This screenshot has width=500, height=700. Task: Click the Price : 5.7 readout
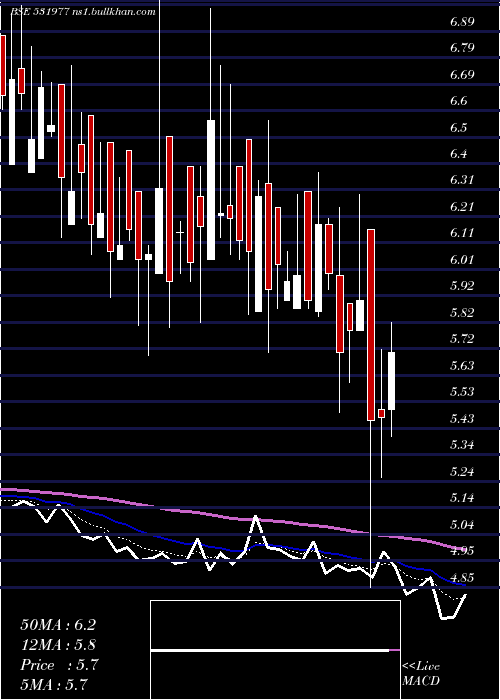coord(59,665)
